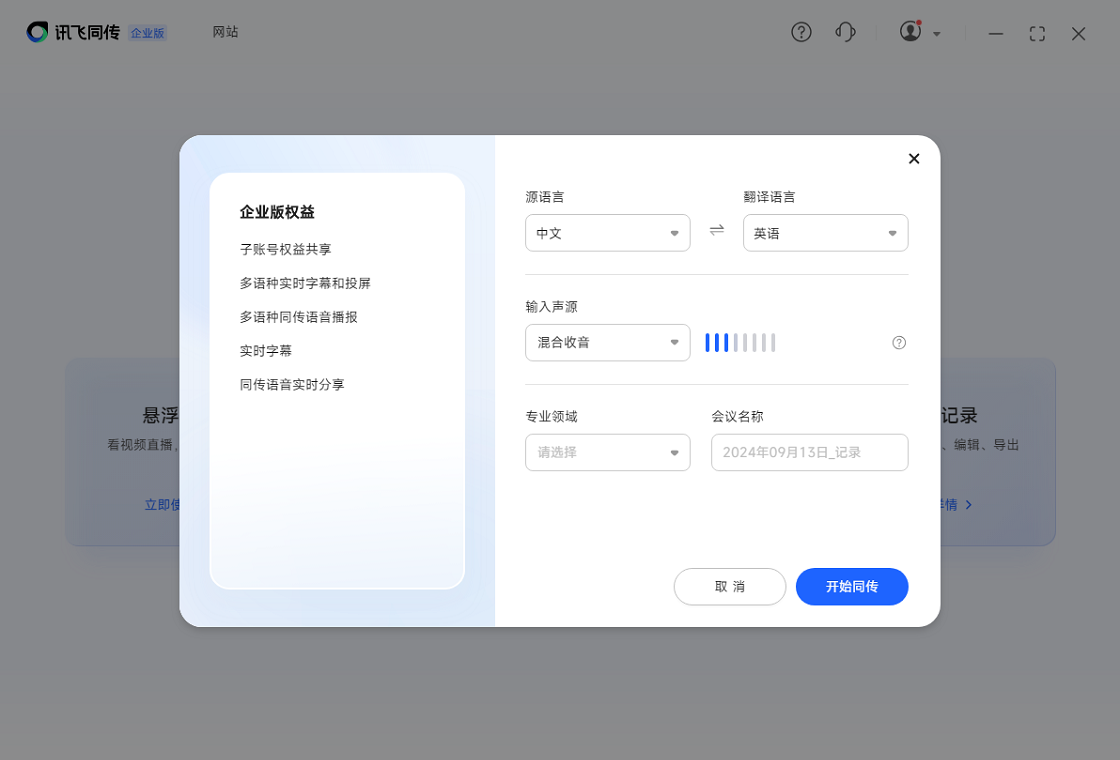Click the 取消 button
1120x760 pixels.
click(x=730, y=587)
